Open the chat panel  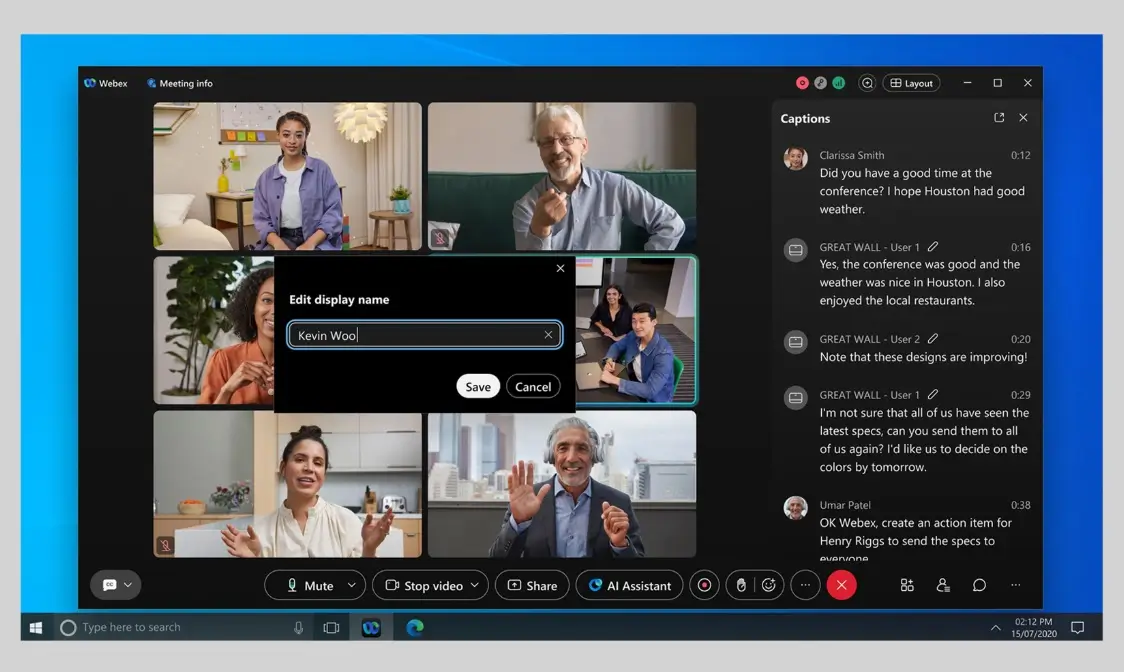[x=979, y=585]
